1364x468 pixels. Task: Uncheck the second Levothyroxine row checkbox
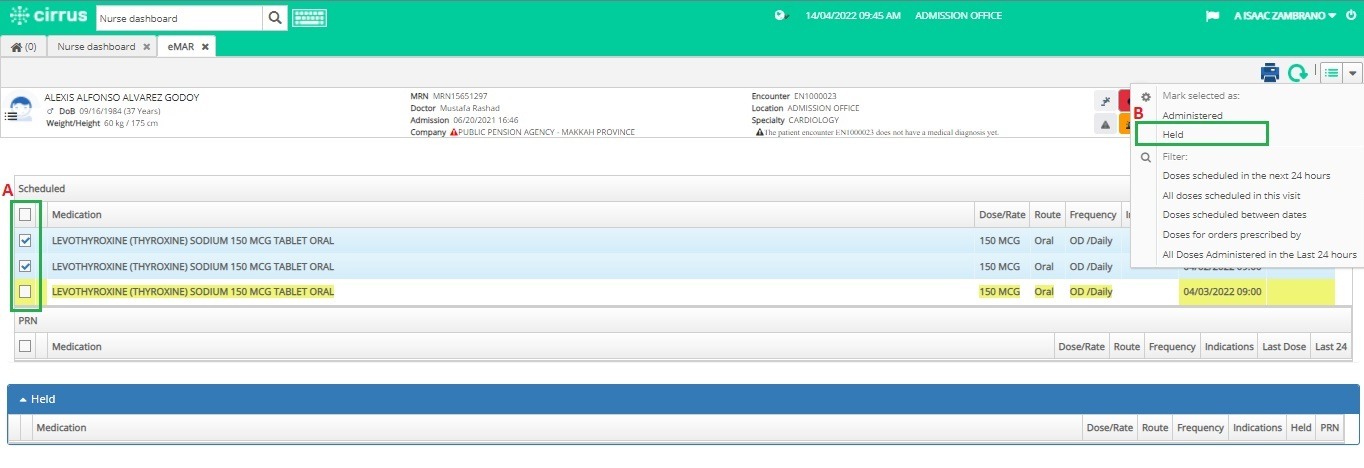(25, 266)
